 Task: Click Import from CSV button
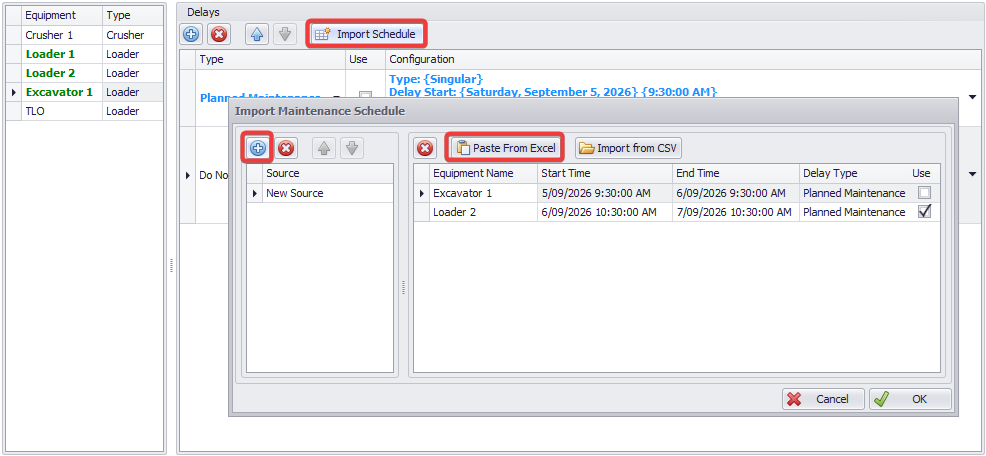629,148
